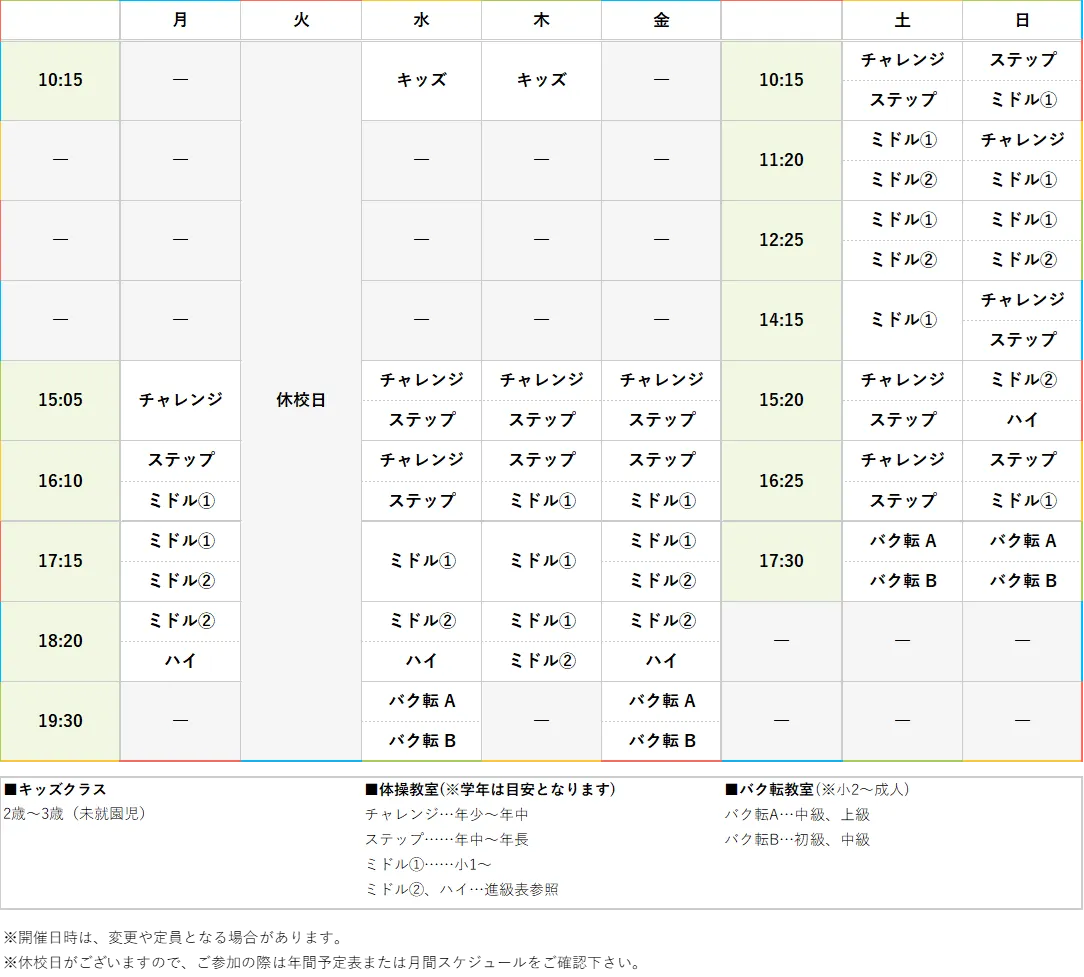This screenshot has height=977, width=1084.
Task: Select the 17:30 weekend time slot
Action: 780,560
